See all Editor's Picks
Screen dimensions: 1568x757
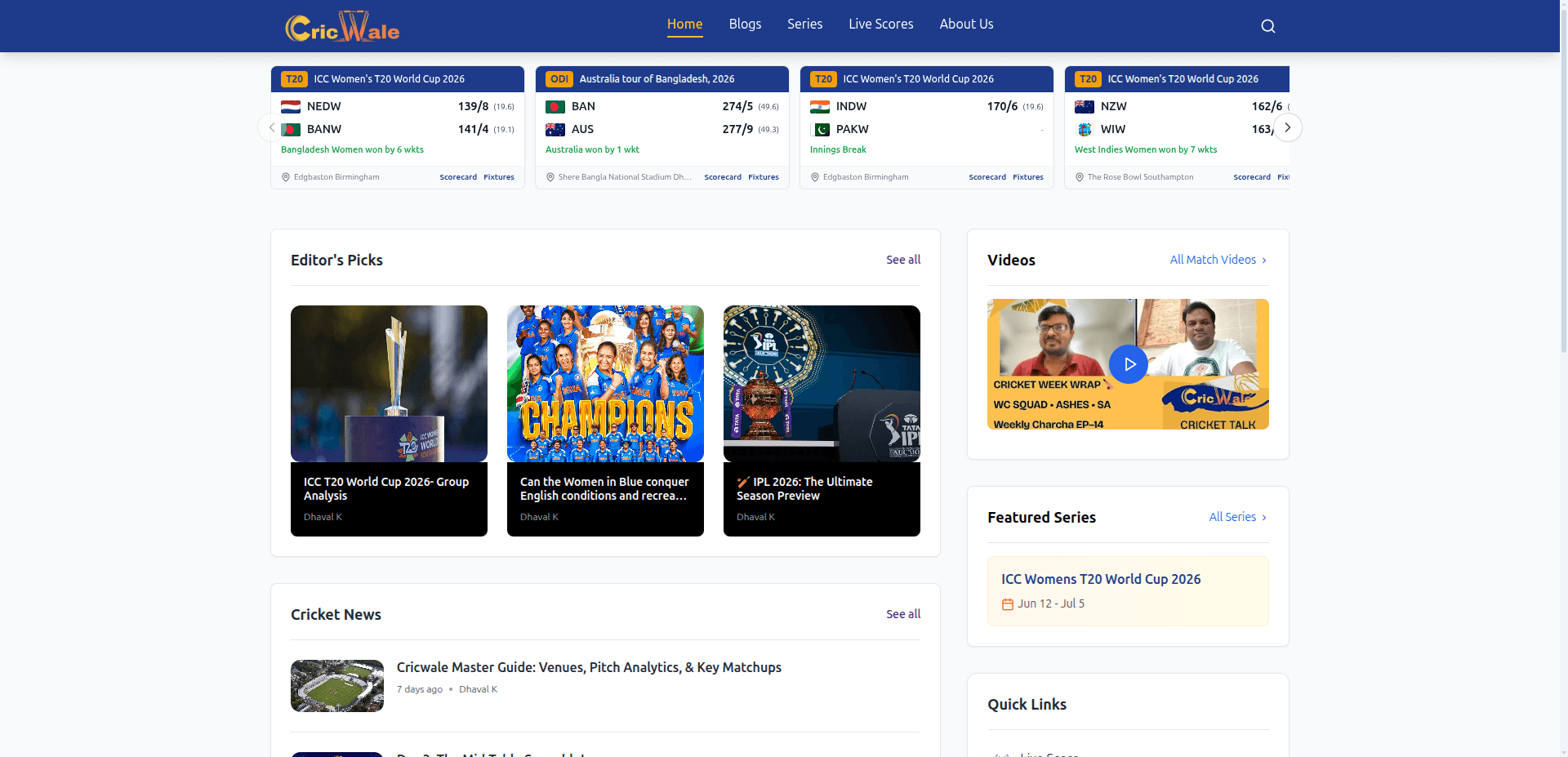903,260
